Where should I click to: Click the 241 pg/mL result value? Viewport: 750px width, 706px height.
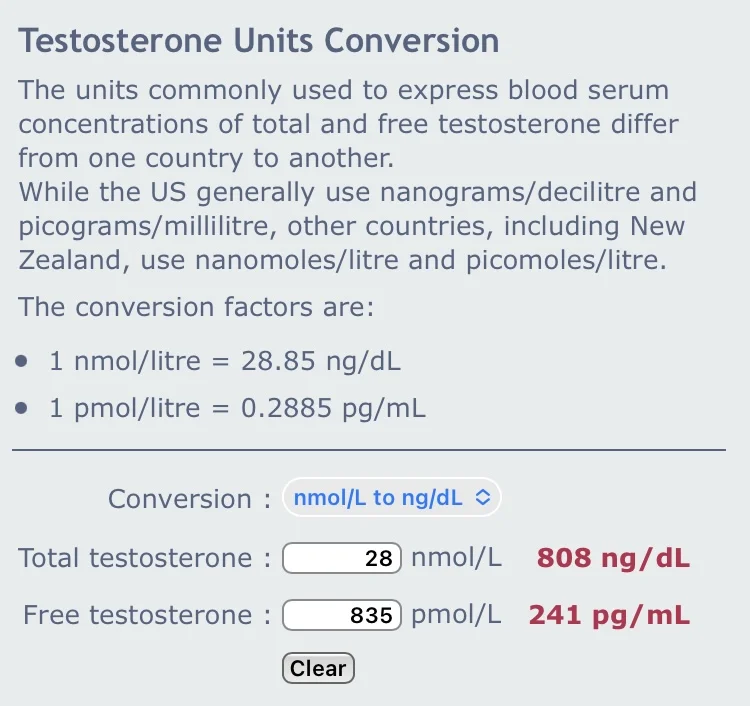pos(609,615)
